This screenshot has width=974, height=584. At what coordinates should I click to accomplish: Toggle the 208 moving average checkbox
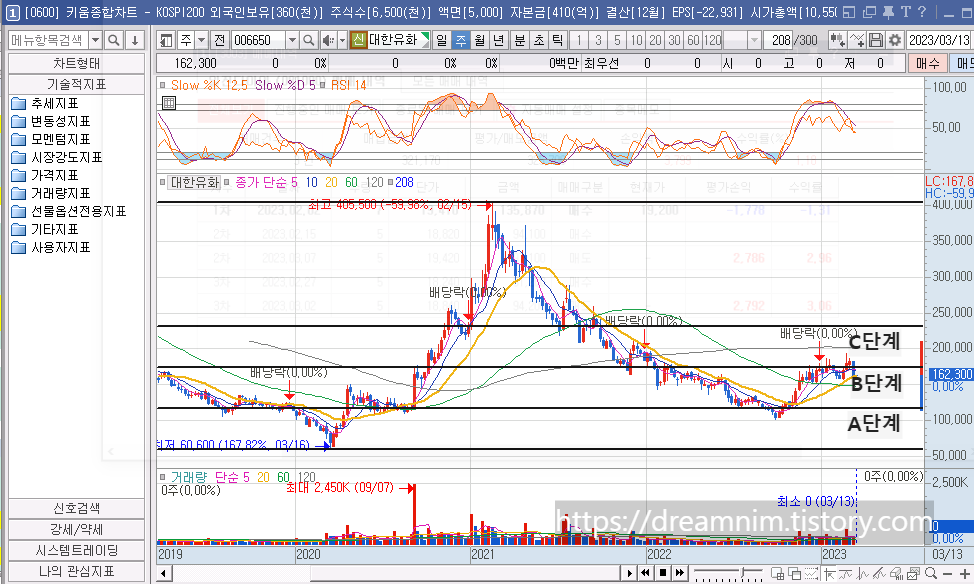390,182
